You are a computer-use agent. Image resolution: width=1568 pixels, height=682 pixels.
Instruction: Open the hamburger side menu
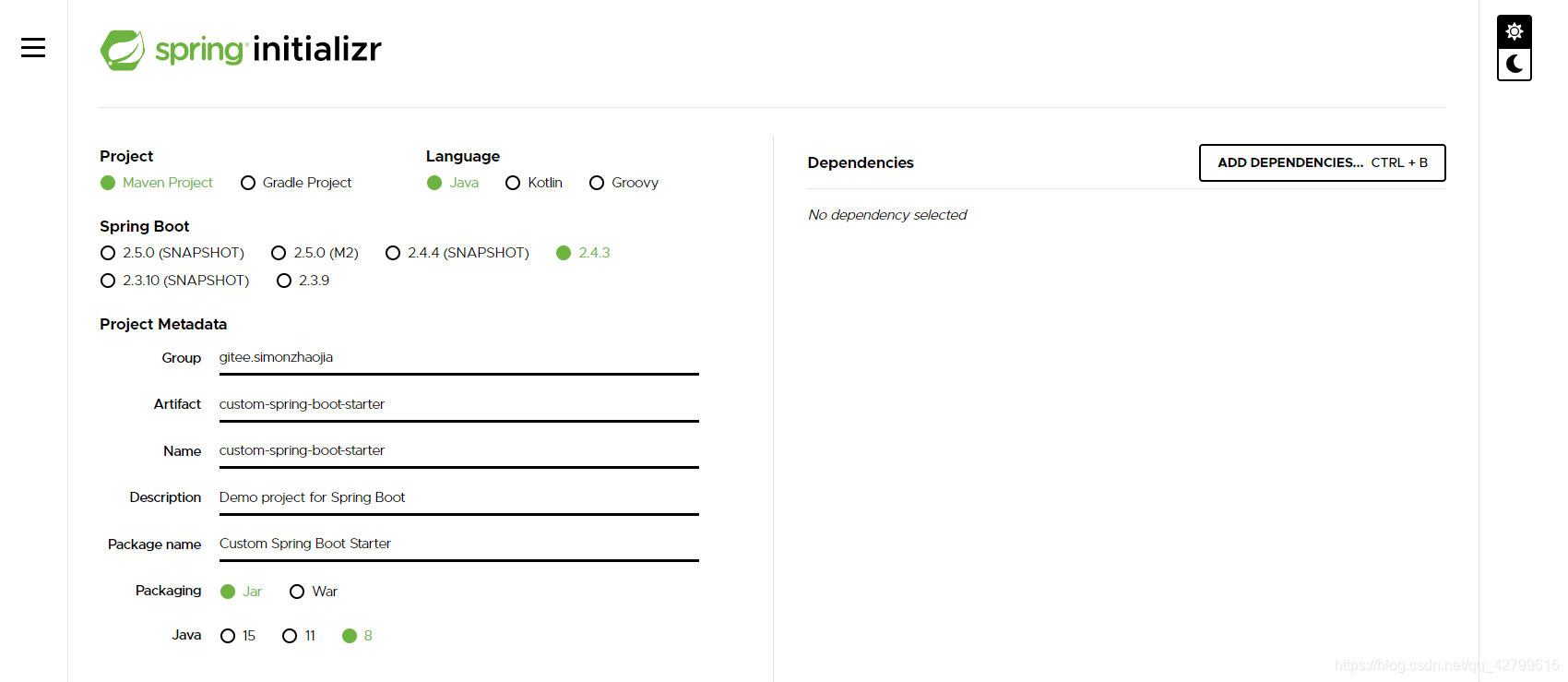[33, 48]
